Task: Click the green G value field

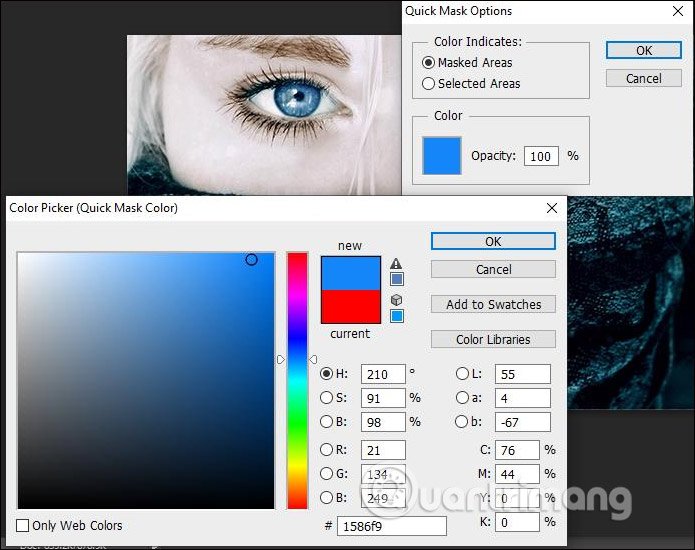Action: (x=383, y=474)
